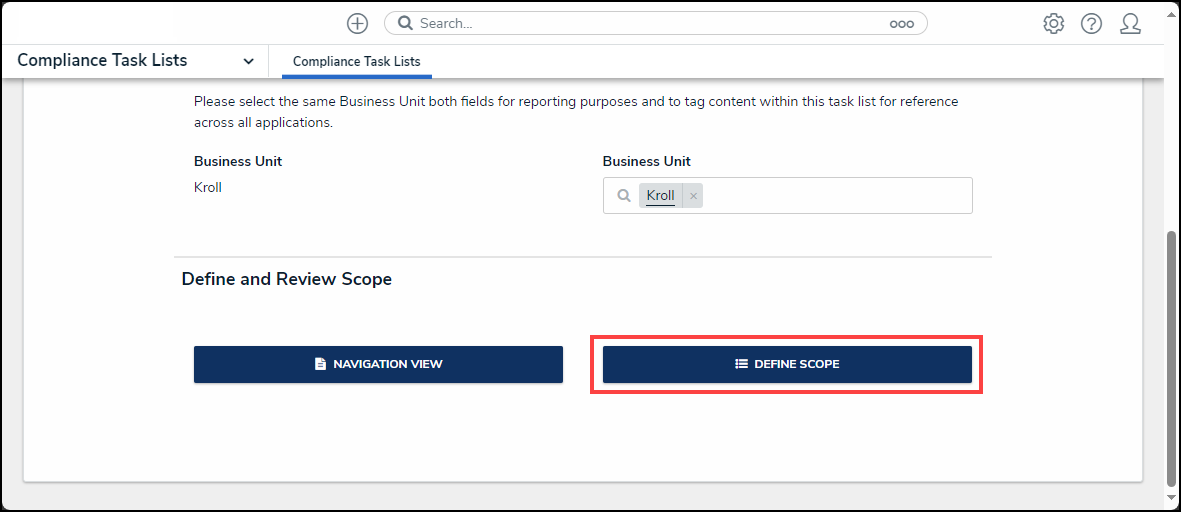This screenshot has height=512, width=1181.
Task: Click the vertical page scrollbar thumb
Action: click(1171, 360)
